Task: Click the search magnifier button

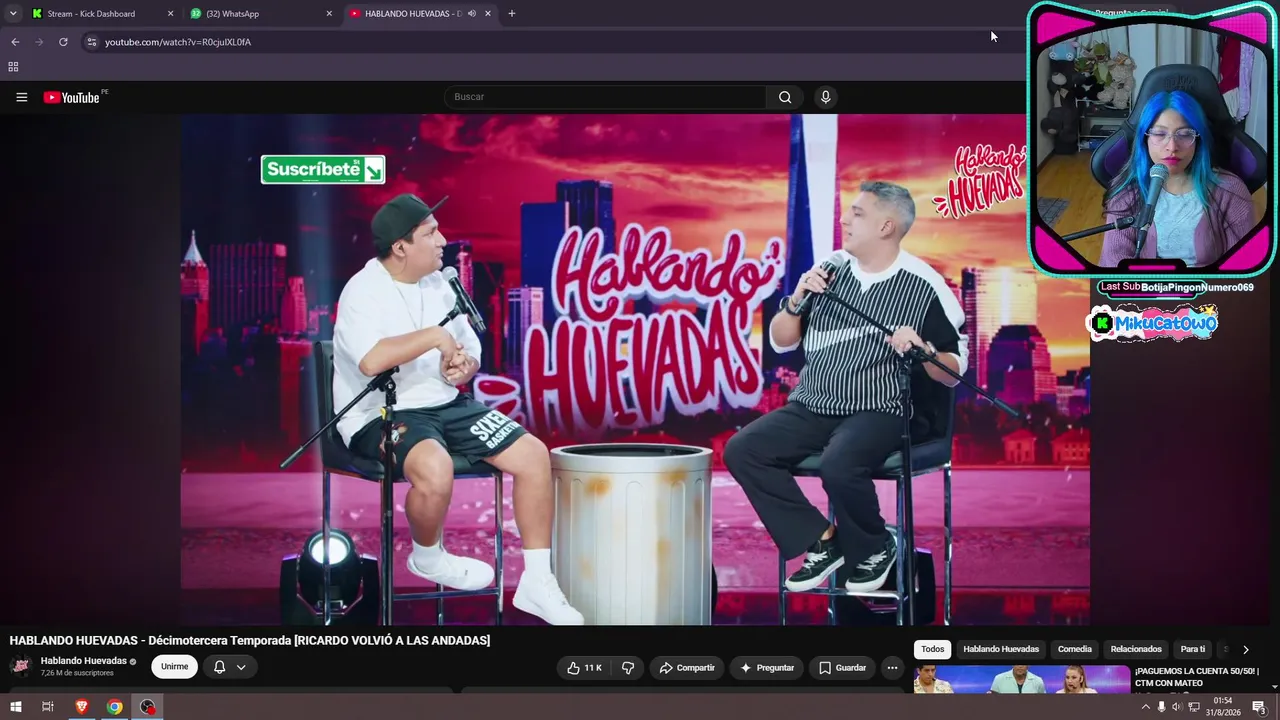Action: coord(785,97)
